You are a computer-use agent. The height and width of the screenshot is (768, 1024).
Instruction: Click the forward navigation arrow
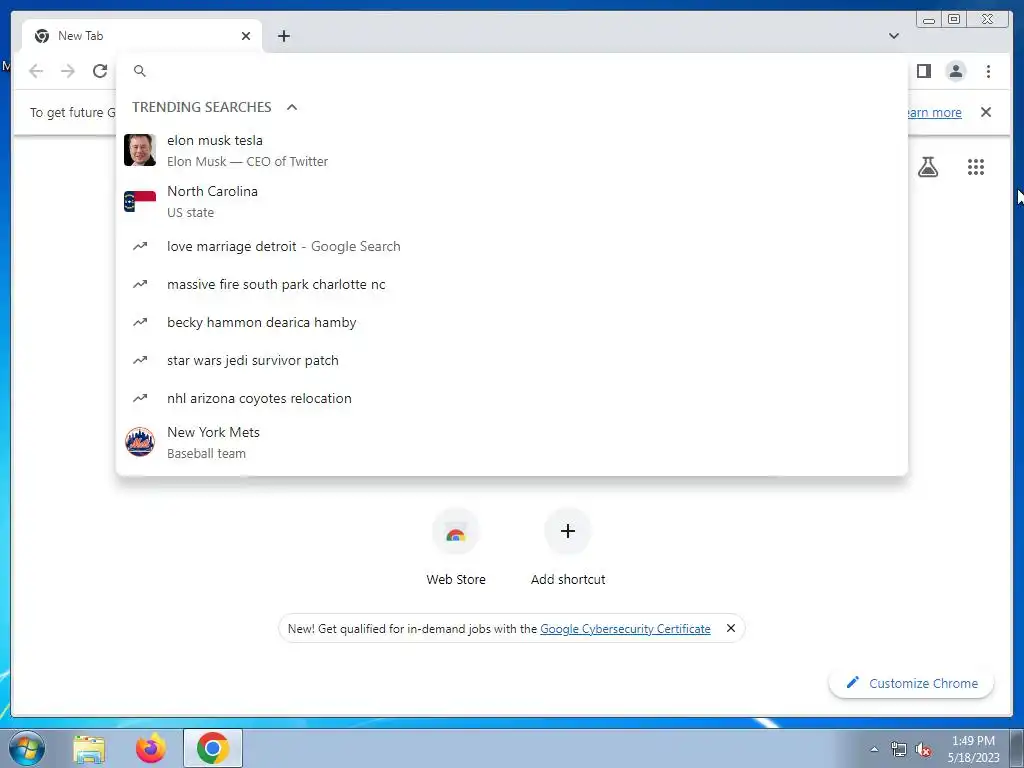tap(68, 71)
